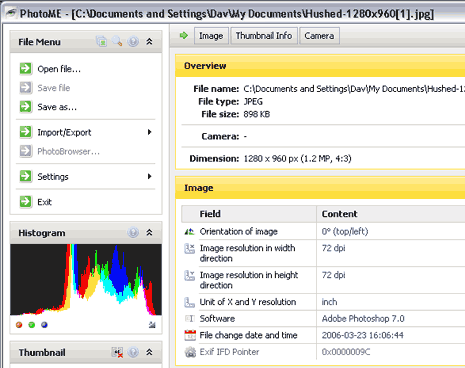Viewport: 465px width, 368px height.
Task: Click the histogram mode icon at bottom right
Action: pyautogui.click(x=152, y=325)
